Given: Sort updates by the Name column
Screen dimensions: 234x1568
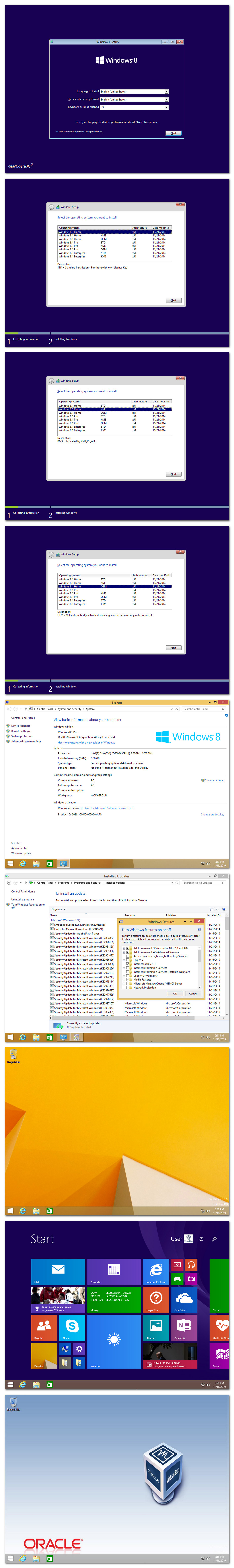Looking at the screenshot, I should pyautogui.click(x=53, y=915).
